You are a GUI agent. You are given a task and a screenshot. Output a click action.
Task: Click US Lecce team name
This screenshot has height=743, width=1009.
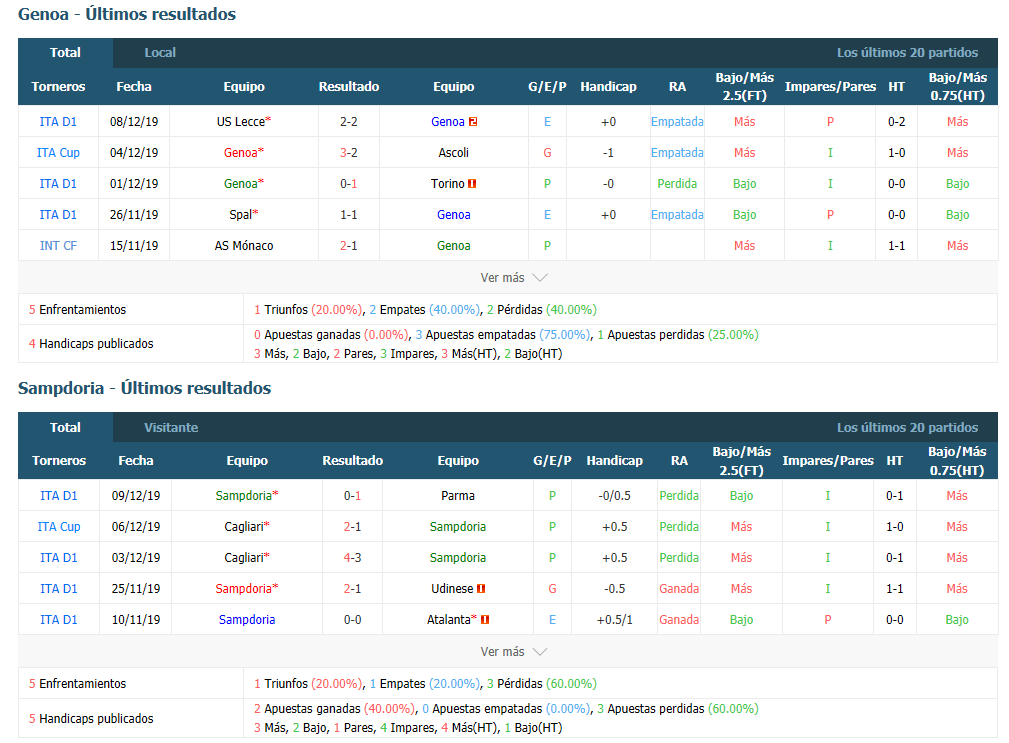click(x=241, y=122)
